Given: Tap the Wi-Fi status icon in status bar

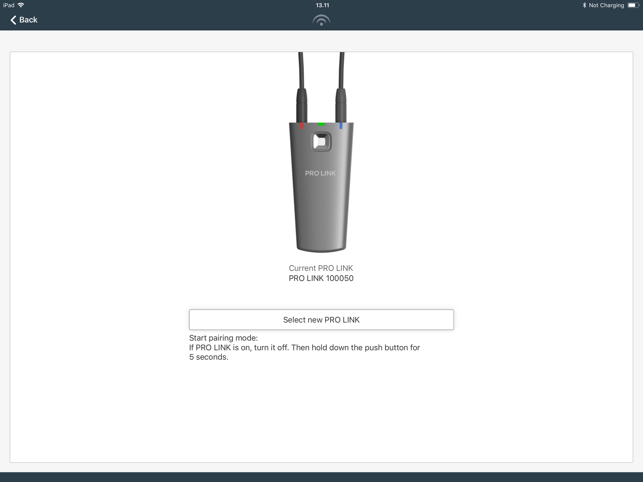Looking at the screenshot, I should [x=21, y=5].
